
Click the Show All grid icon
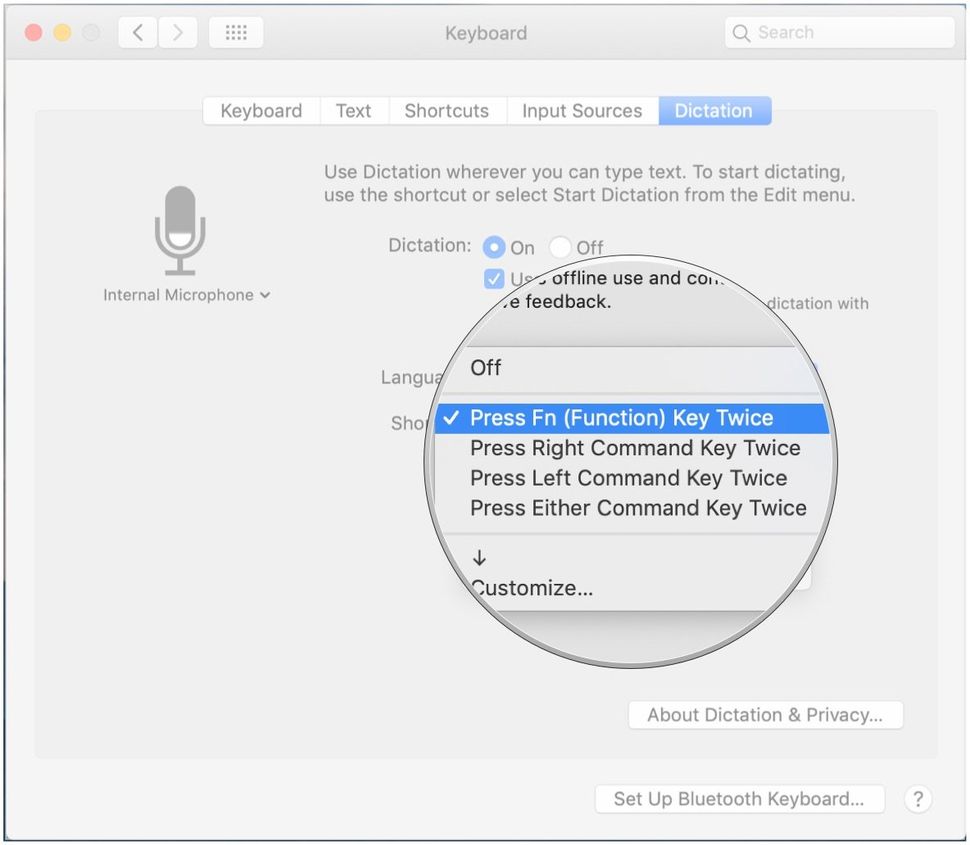tap(236, 31)
